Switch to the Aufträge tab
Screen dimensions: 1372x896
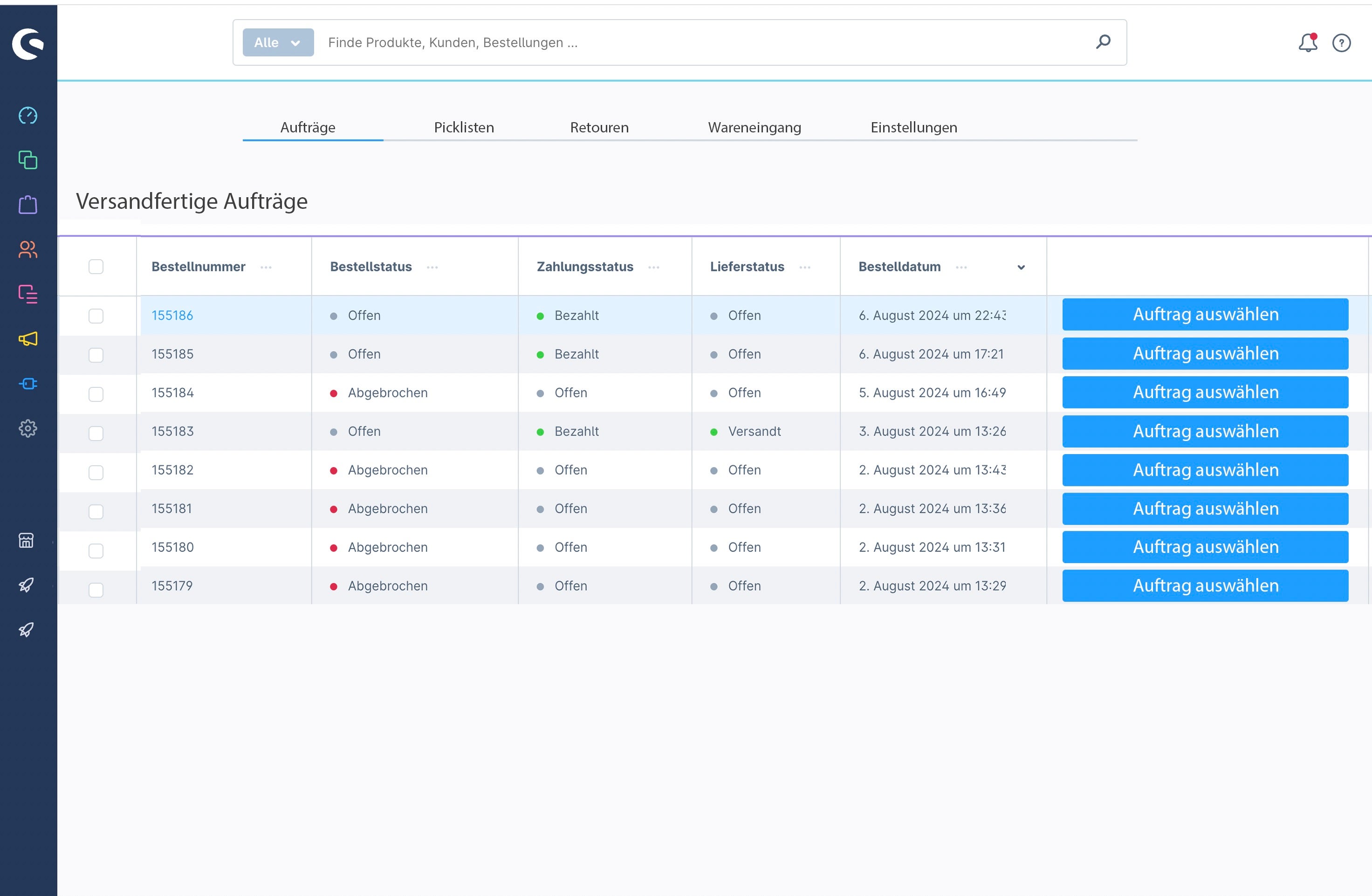pos(308,127)
